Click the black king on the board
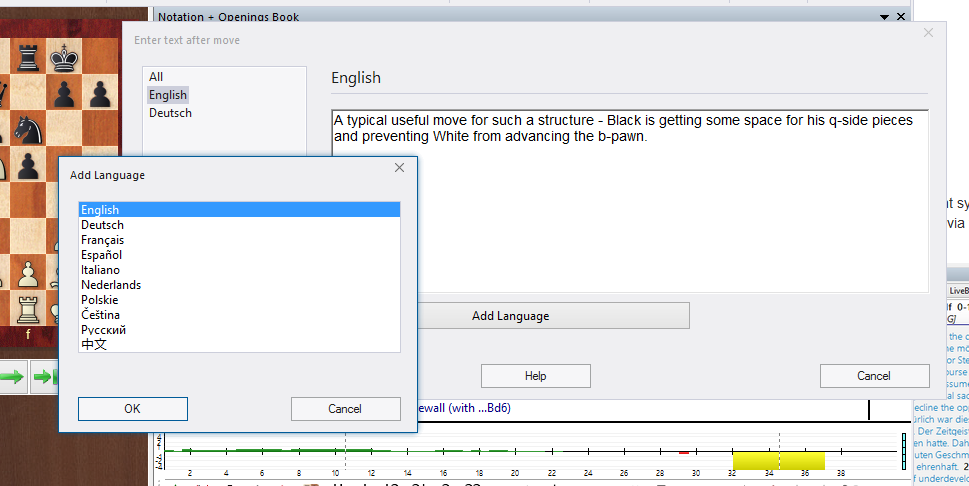This screenshot has height=486, width=969. 66,57
